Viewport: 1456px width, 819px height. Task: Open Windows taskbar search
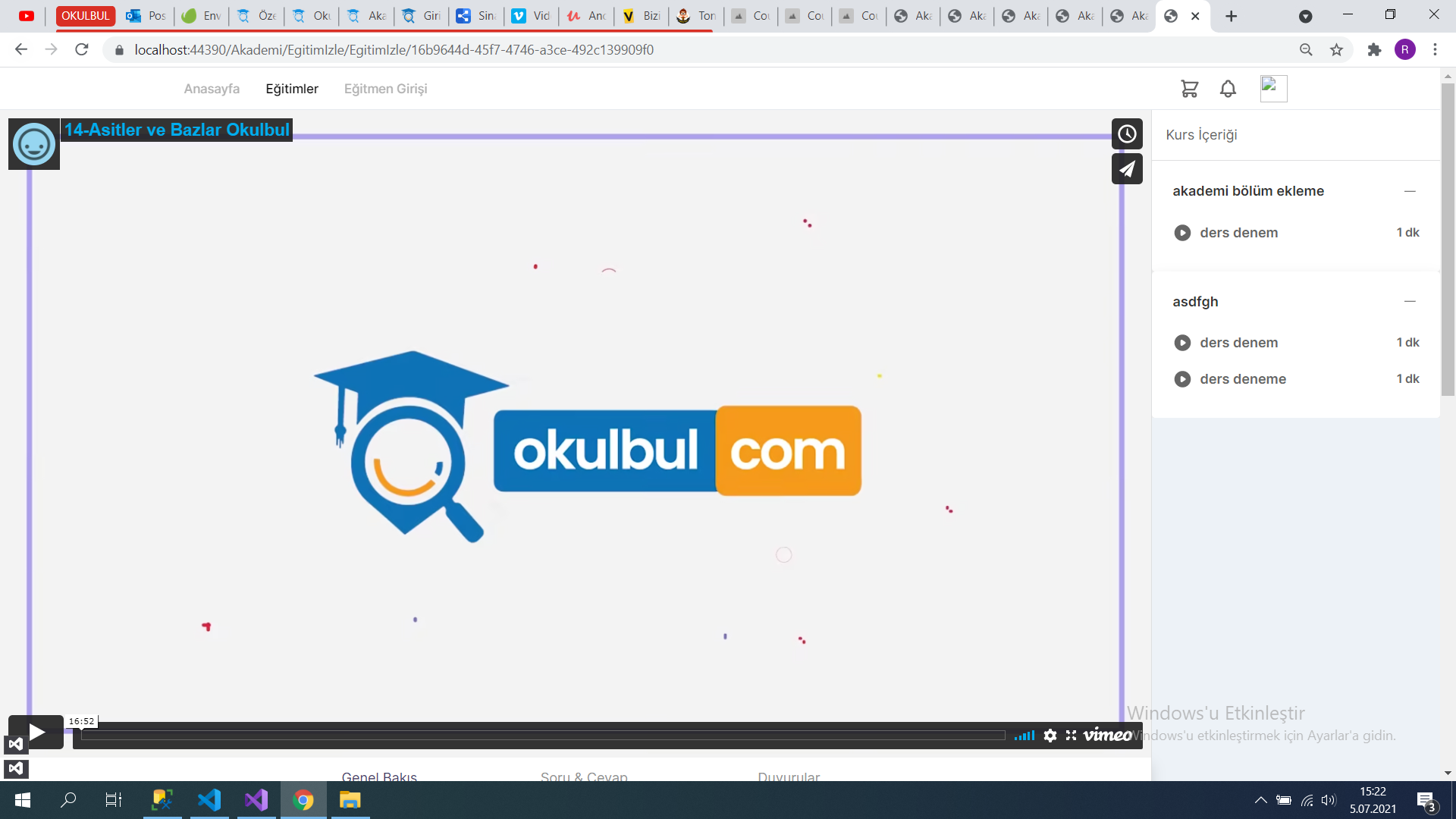tap(68, 800)
